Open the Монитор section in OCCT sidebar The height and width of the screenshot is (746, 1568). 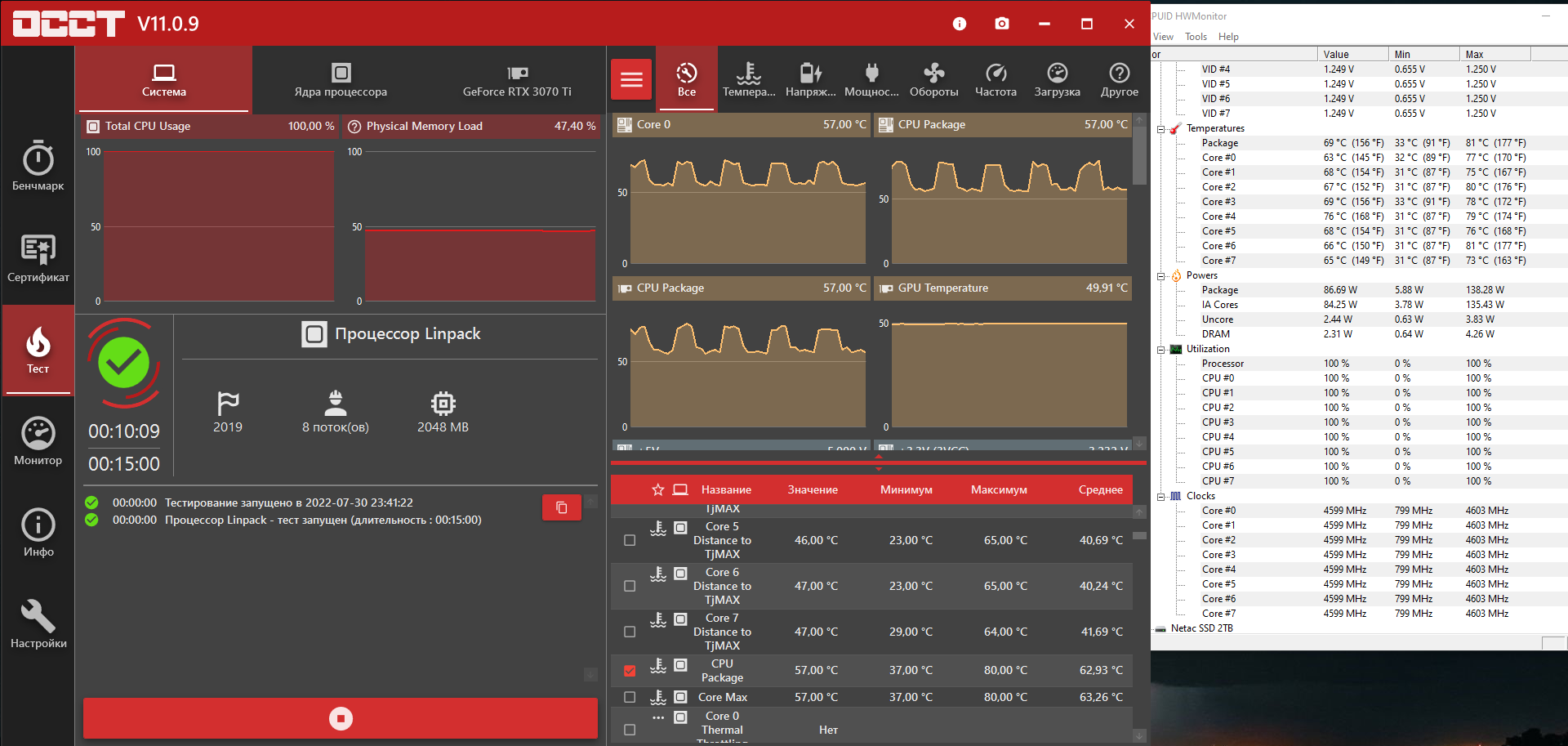coord(38,441)
